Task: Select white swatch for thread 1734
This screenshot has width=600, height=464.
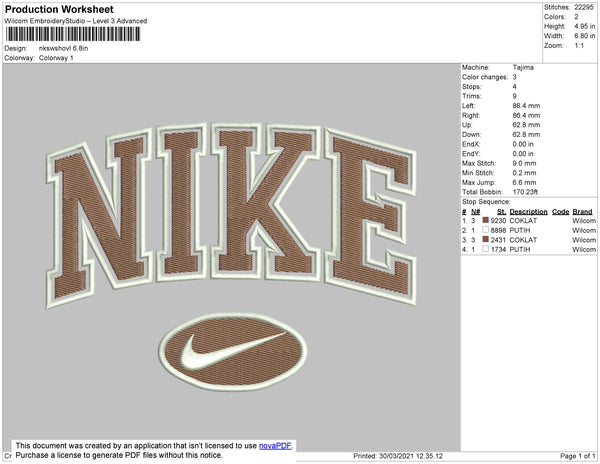Action: [x=486, y=249]
